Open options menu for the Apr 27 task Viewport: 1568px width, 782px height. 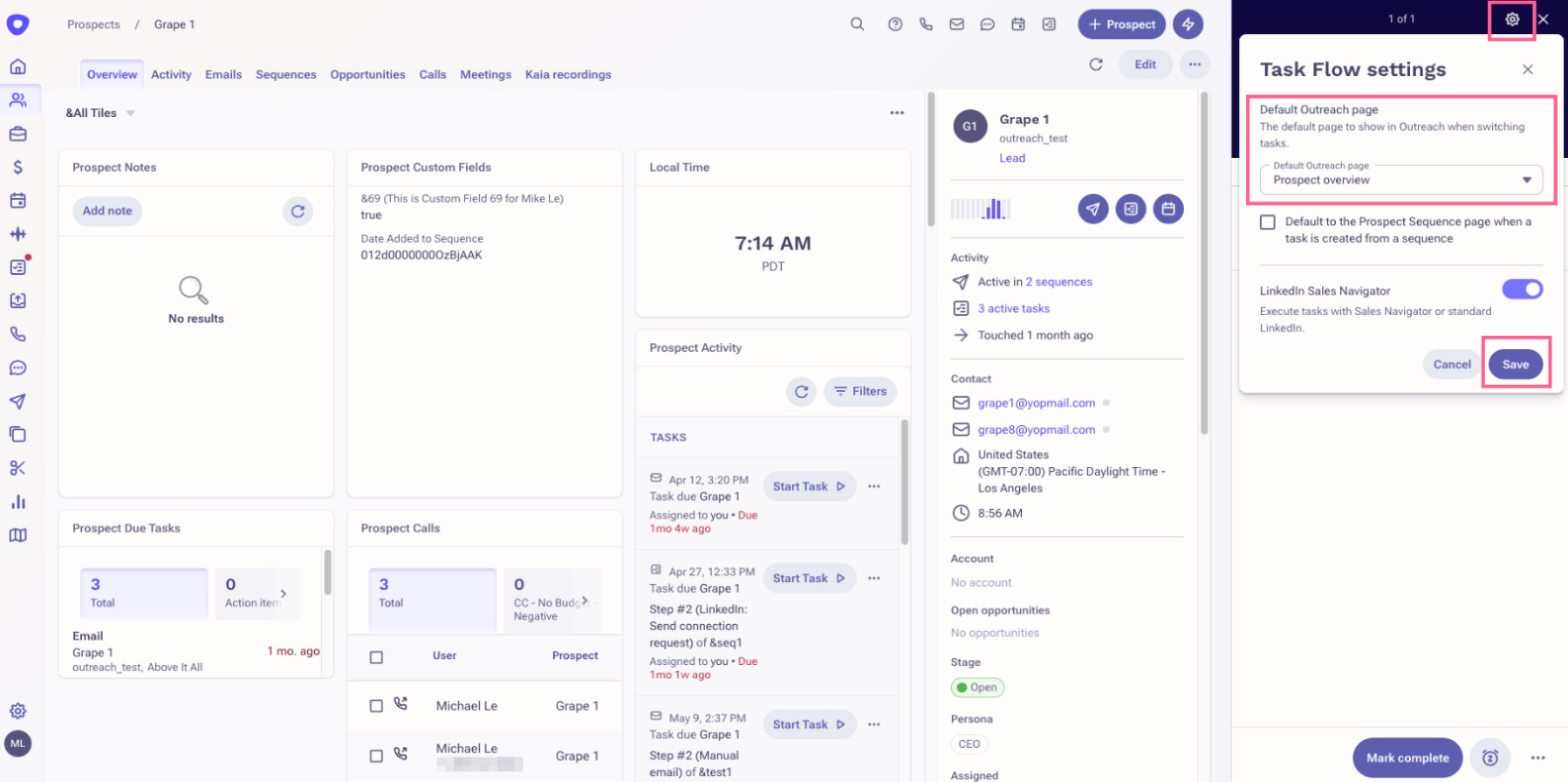click(x=874, y=578)
